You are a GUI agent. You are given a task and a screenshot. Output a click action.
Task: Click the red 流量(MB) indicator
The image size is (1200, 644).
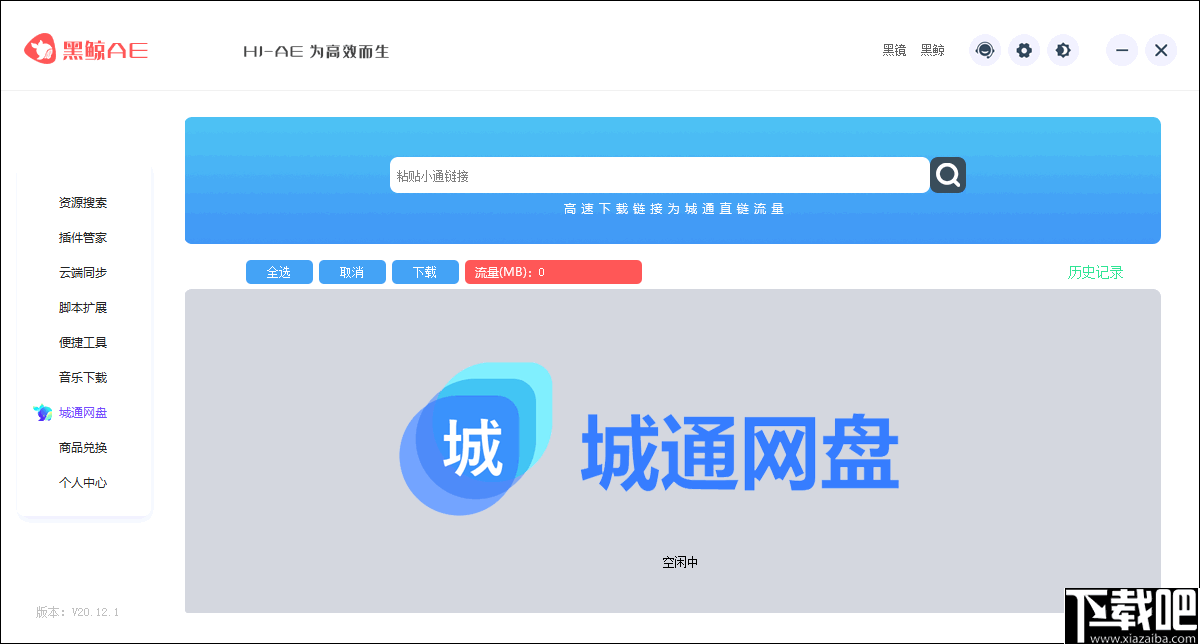tap(553, 271)
